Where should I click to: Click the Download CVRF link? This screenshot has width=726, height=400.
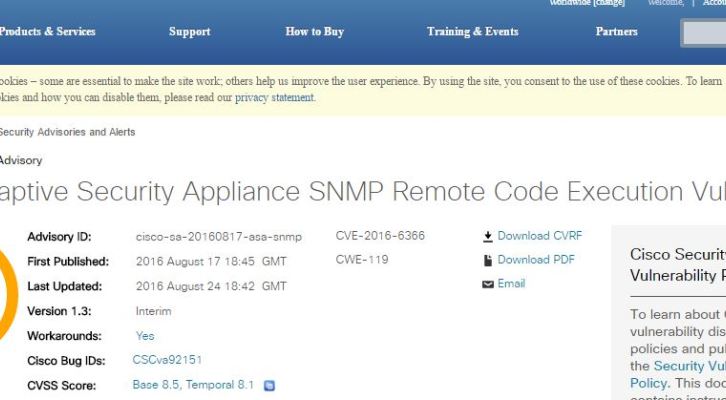click(539, 236)
